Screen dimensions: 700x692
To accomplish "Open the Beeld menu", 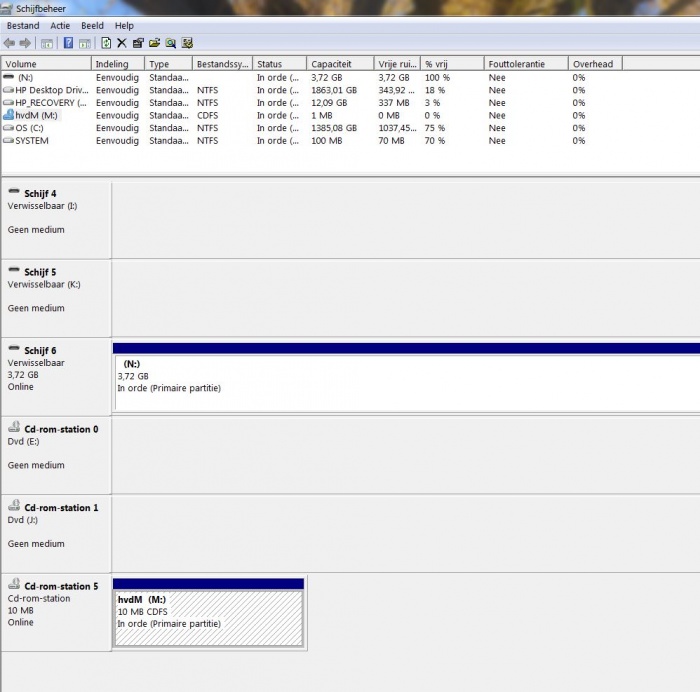I will click(92, 26).
